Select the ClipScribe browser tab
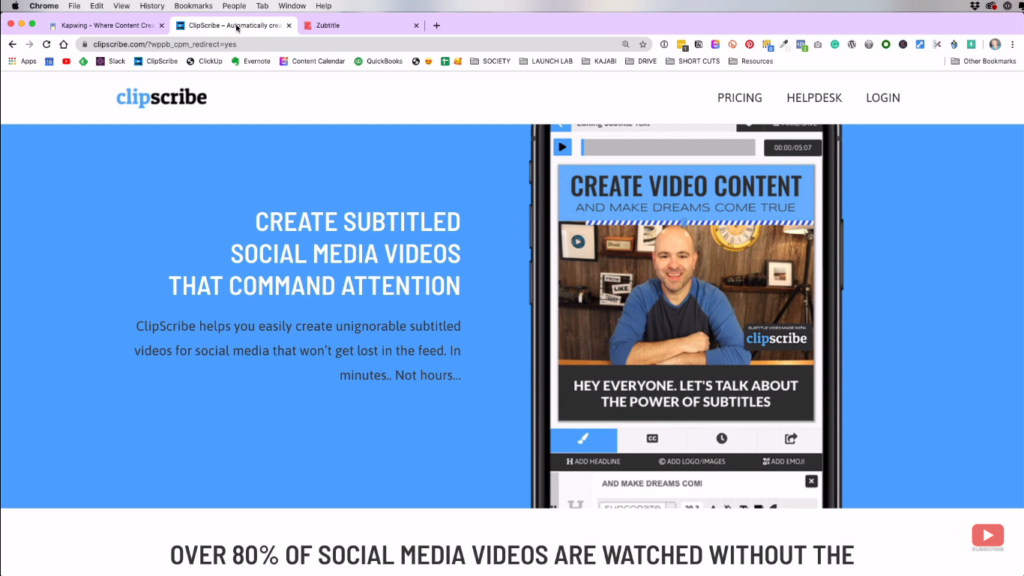The height and width of the screenshot is (576, 1024). click(x=233, y=25)
